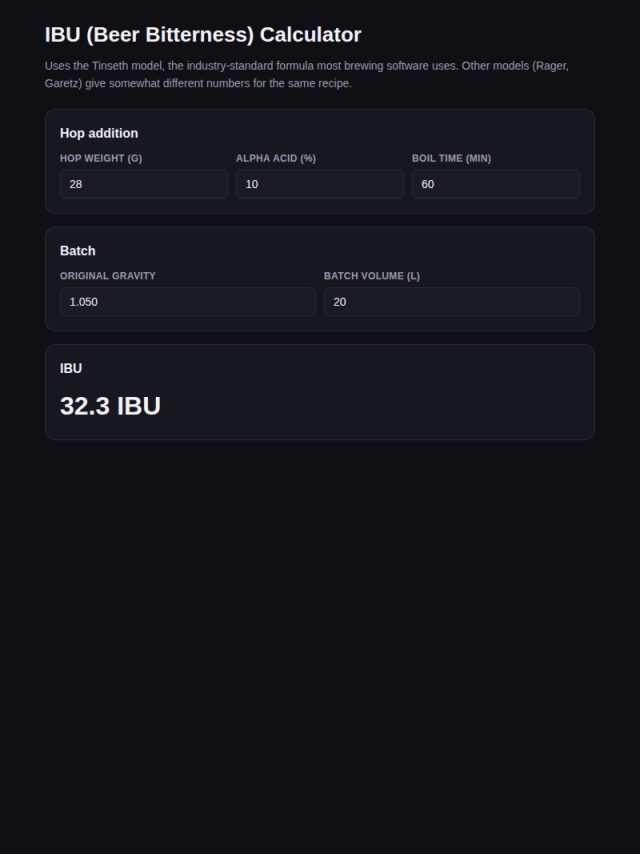Select the Boil Time (min) field
Screen dimensions: 640x854
[x=496, y=184]
